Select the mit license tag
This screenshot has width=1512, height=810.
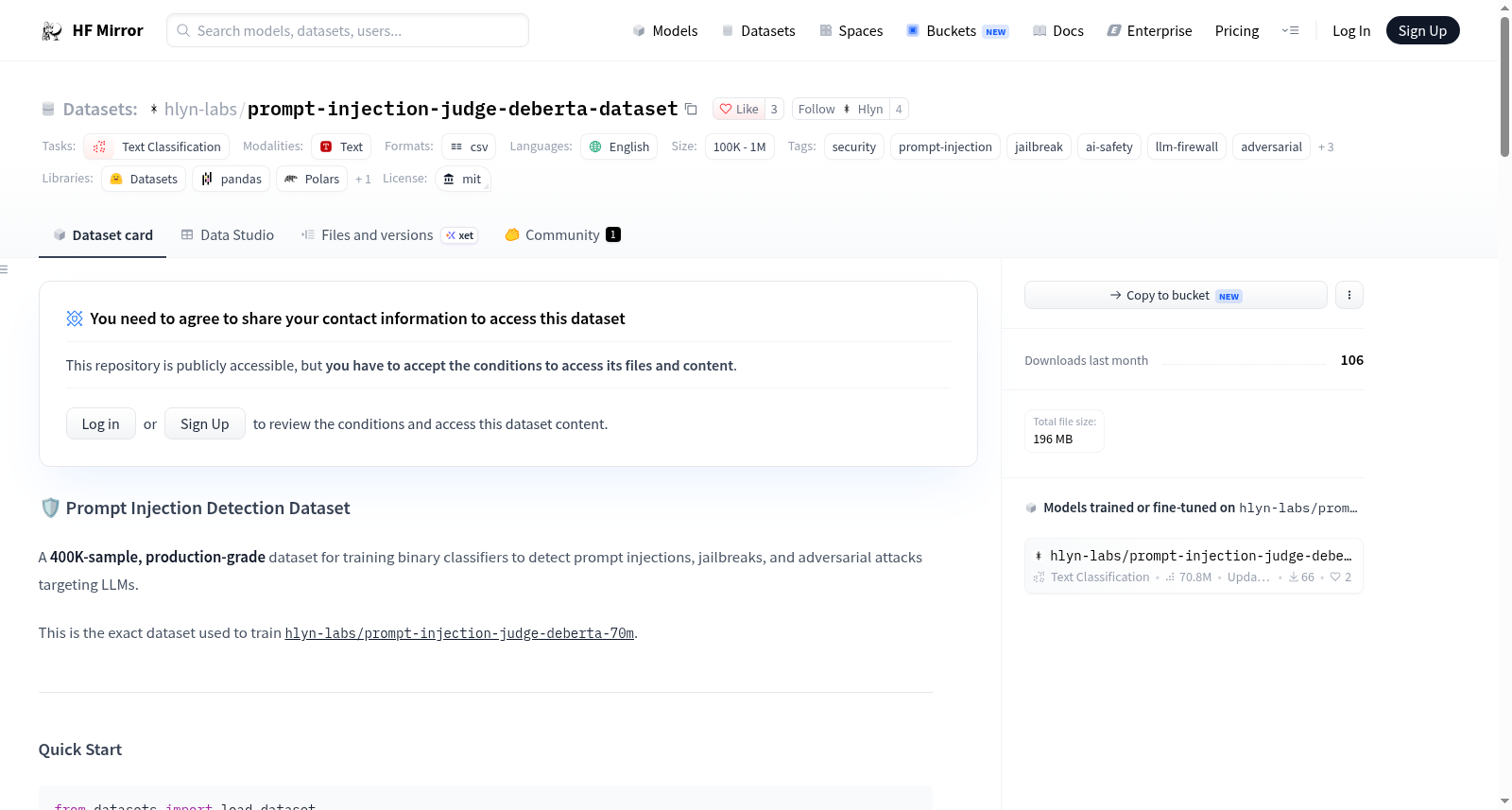coord(463,179)
